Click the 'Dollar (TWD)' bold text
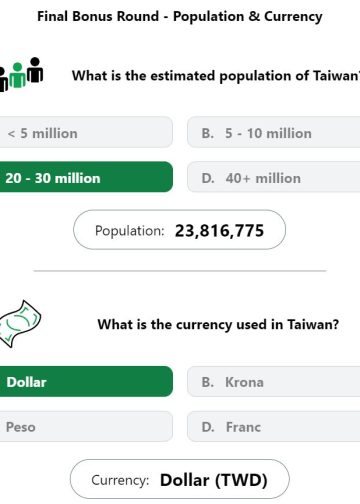Viewport: 360px width, 504px height. (214, 480)
